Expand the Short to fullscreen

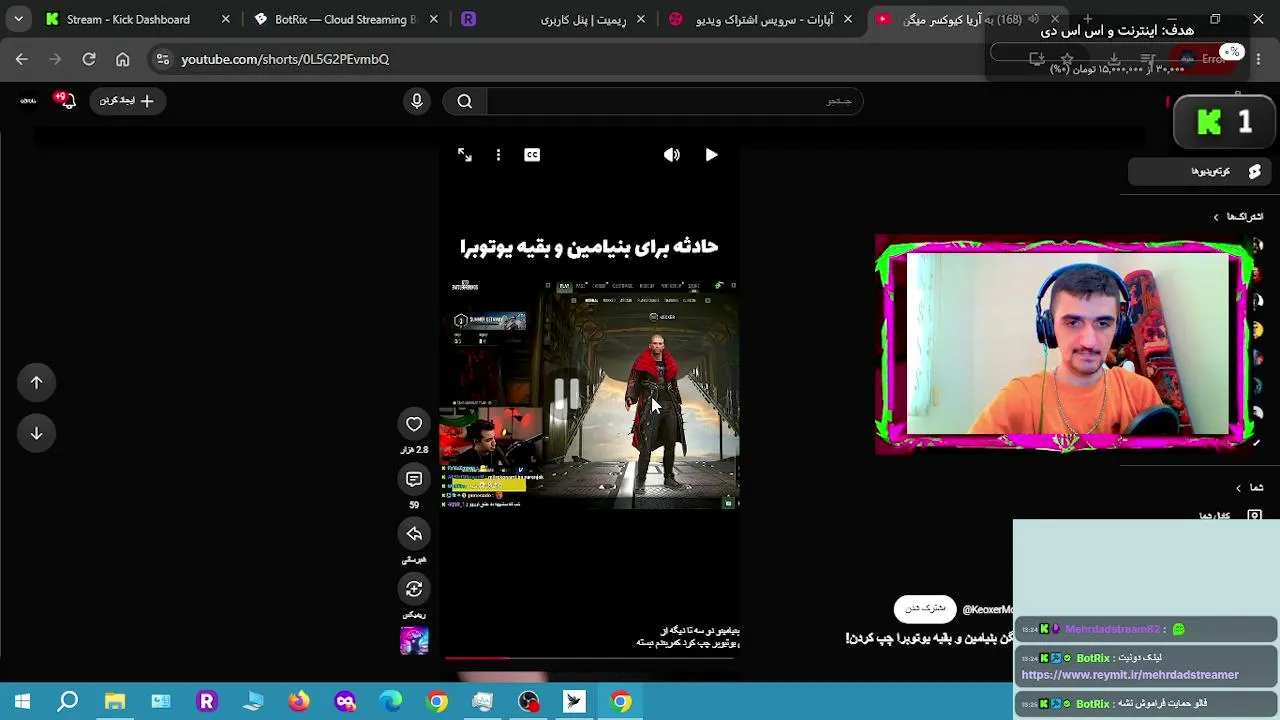point(465,155)
